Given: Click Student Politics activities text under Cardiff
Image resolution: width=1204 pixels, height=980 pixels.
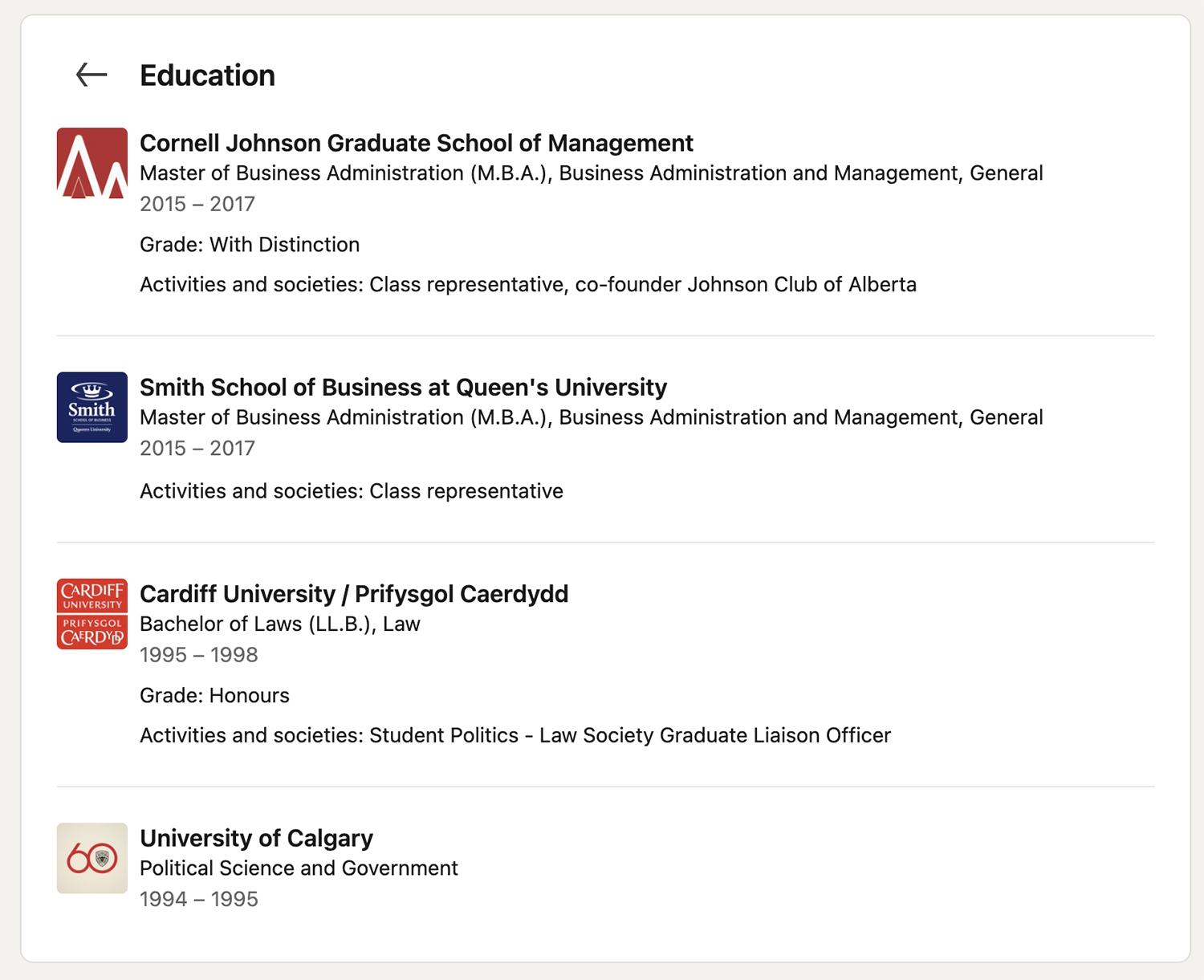Looking at the screenshot, I should click(x=515, y=734).
